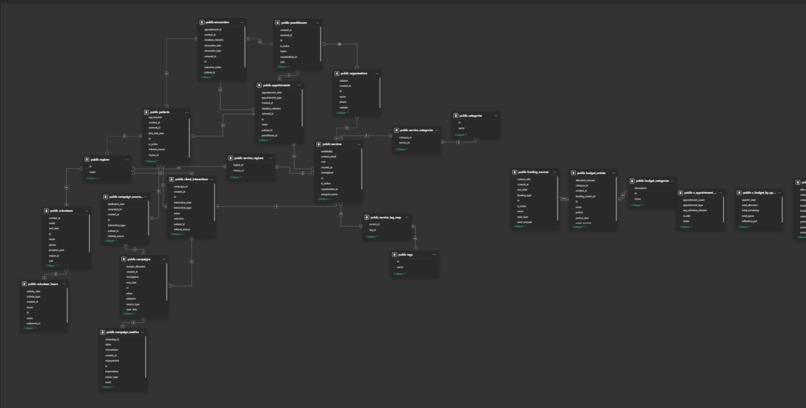This screenshot has height=408, width=806.
Task: Open the ellipsis menu on public.service_tag_map
Action: [406, 217]
